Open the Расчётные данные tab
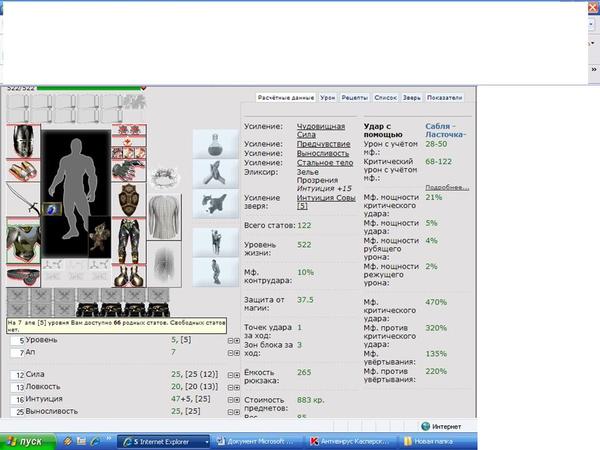The height and width of the screenshot is (450, 600). [286, 98]
